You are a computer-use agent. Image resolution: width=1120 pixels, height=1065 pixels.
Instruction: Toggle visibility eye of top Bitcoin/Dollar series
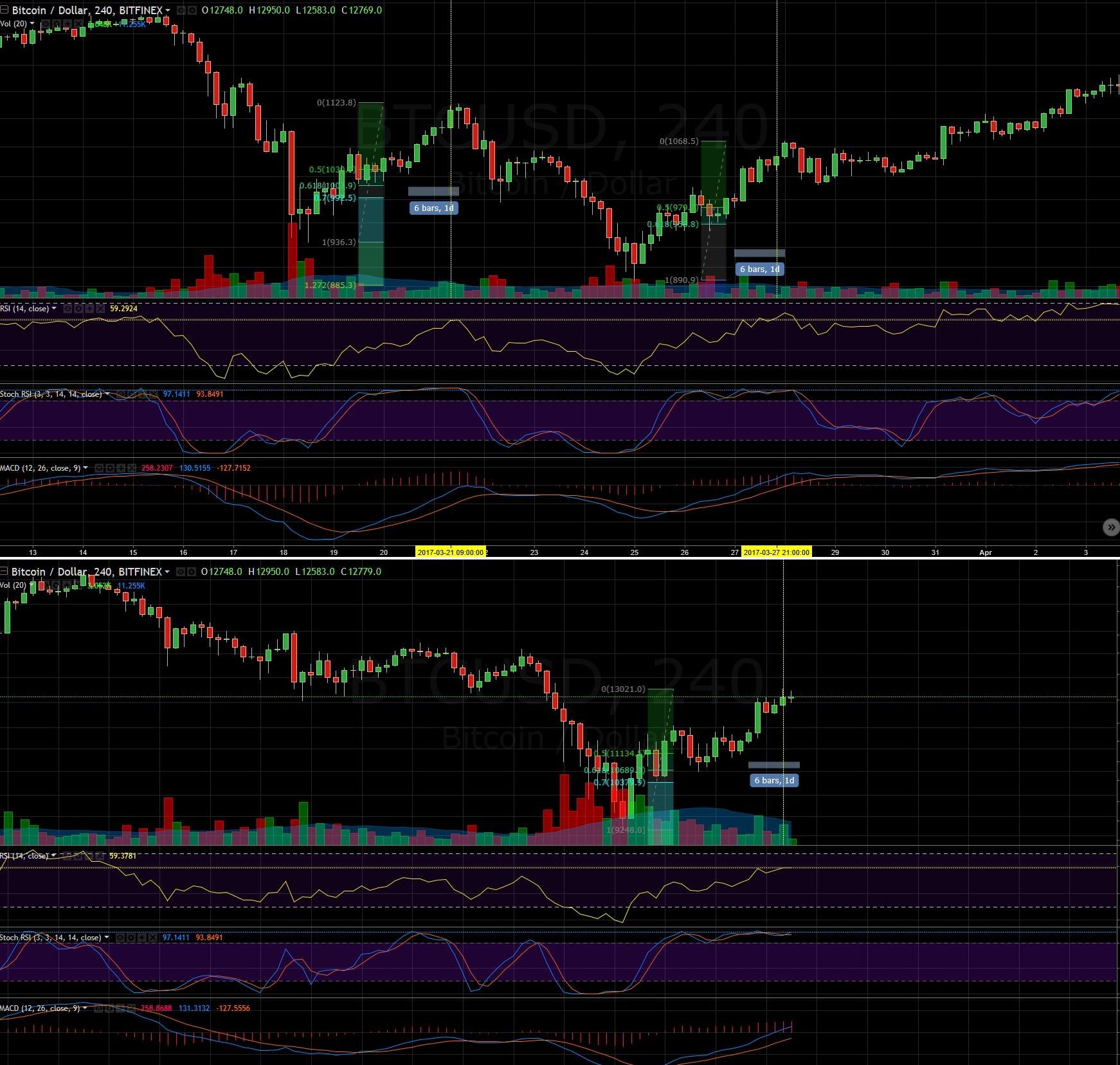click(x=181, y=10)
